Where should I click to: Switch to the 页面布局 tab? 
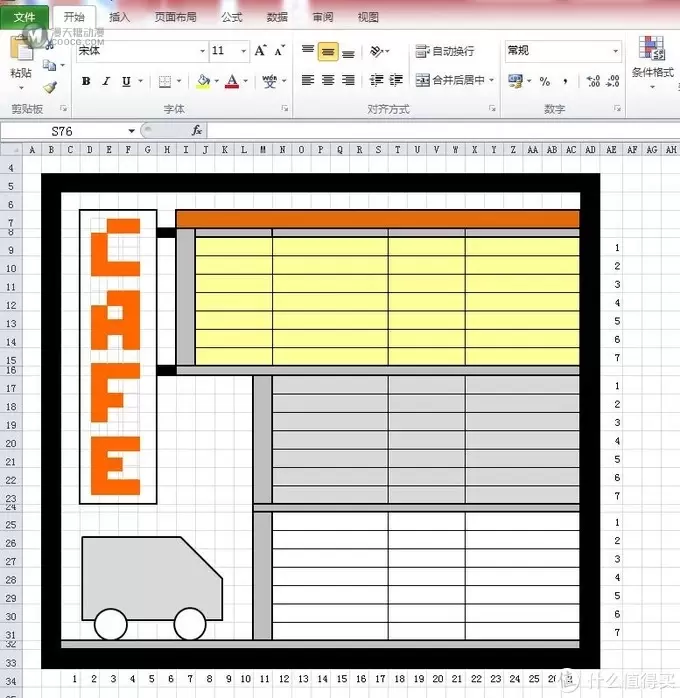coord(175,17)
